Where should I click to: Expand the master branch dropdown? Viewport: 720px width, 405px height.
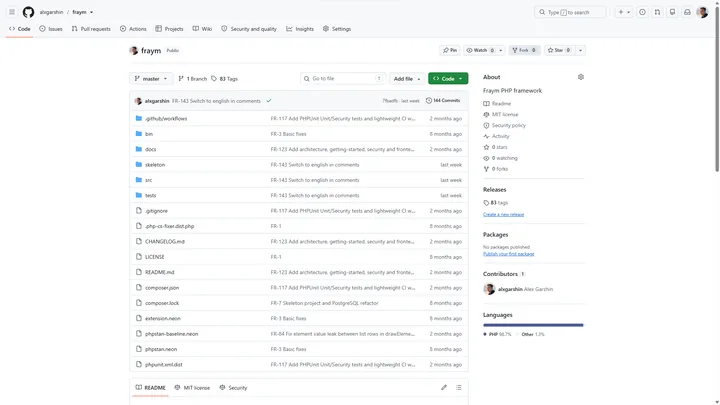(151, 79)
